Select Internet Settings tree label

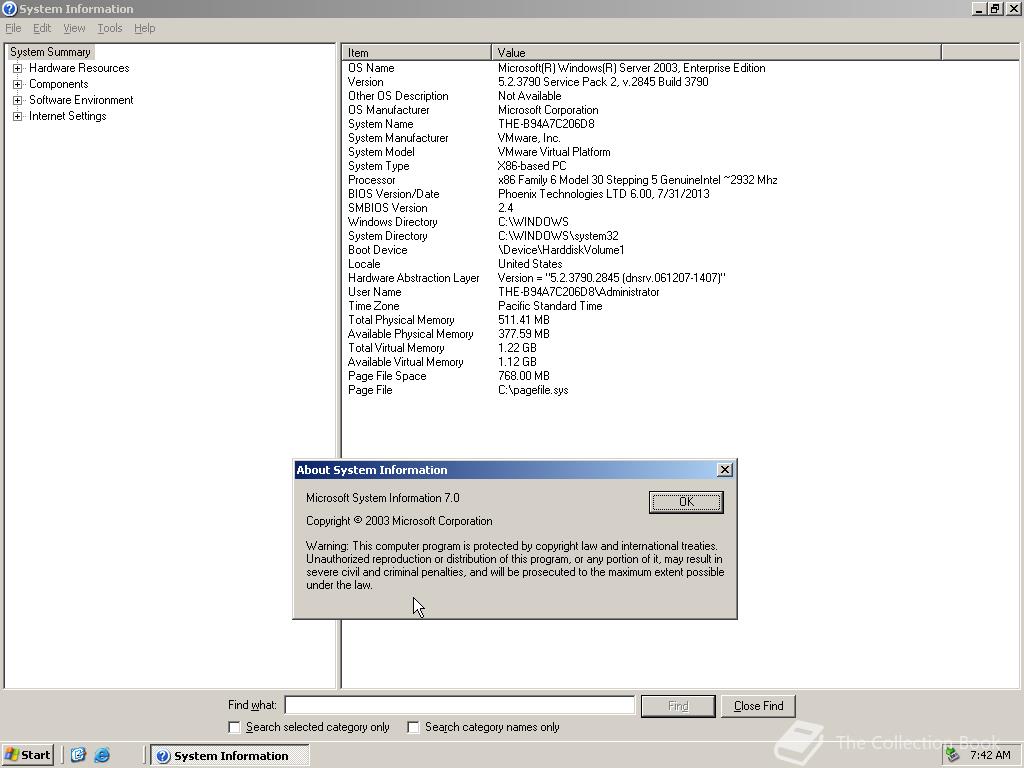tap(67, 116)
